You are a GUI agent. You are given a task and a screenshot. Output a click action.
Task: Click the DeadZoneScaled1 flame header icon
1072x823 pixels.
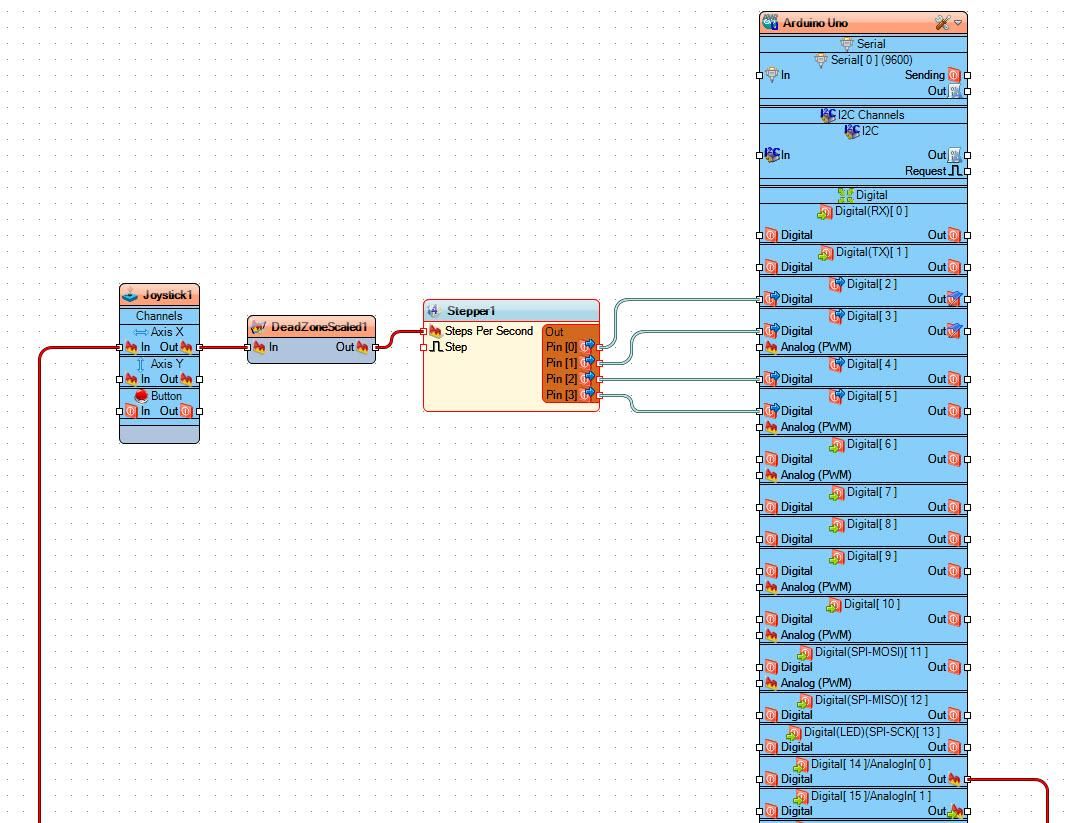[256, 326]
